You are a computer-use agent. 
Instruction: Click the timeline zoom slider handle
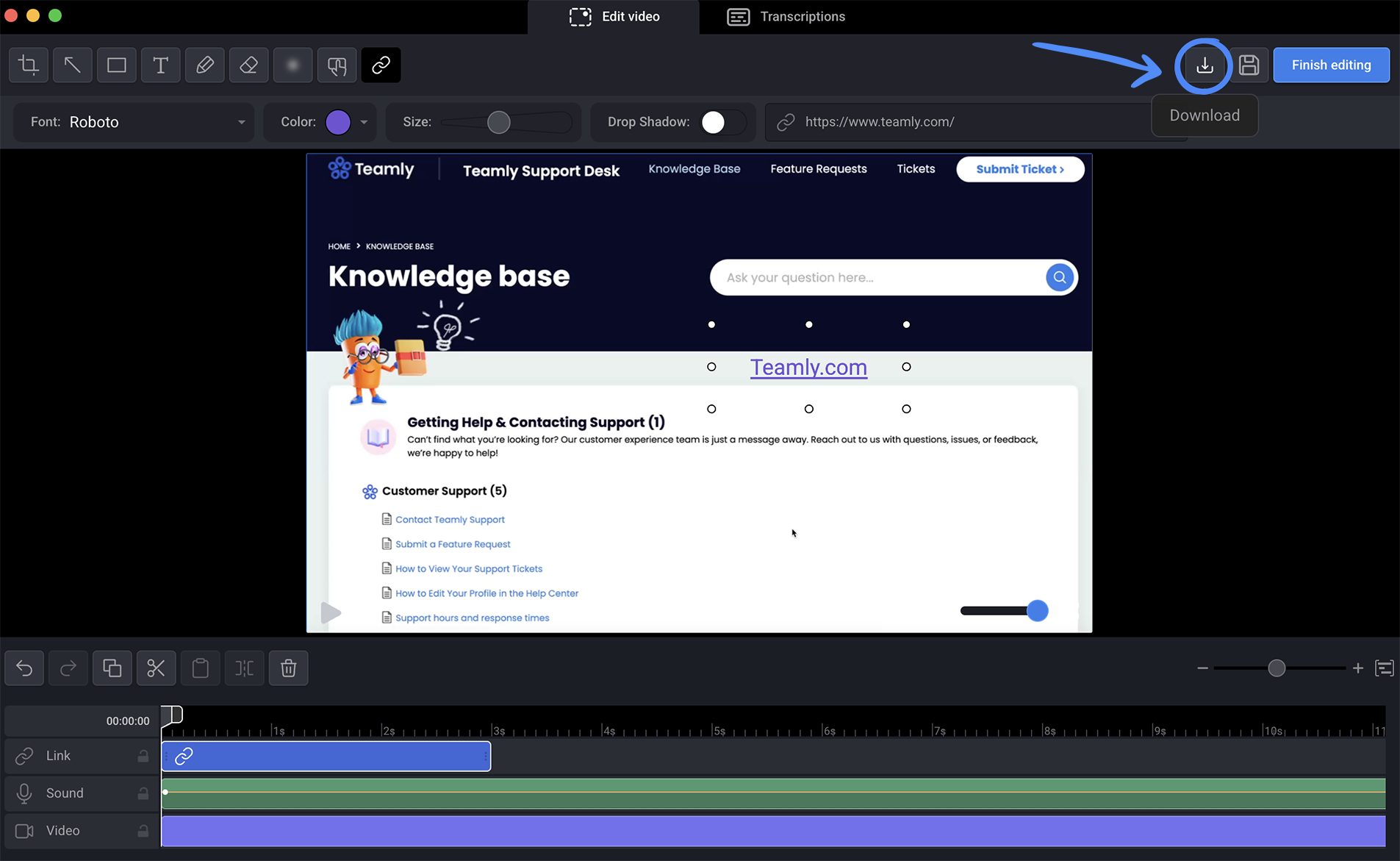tap(1277, 668)
